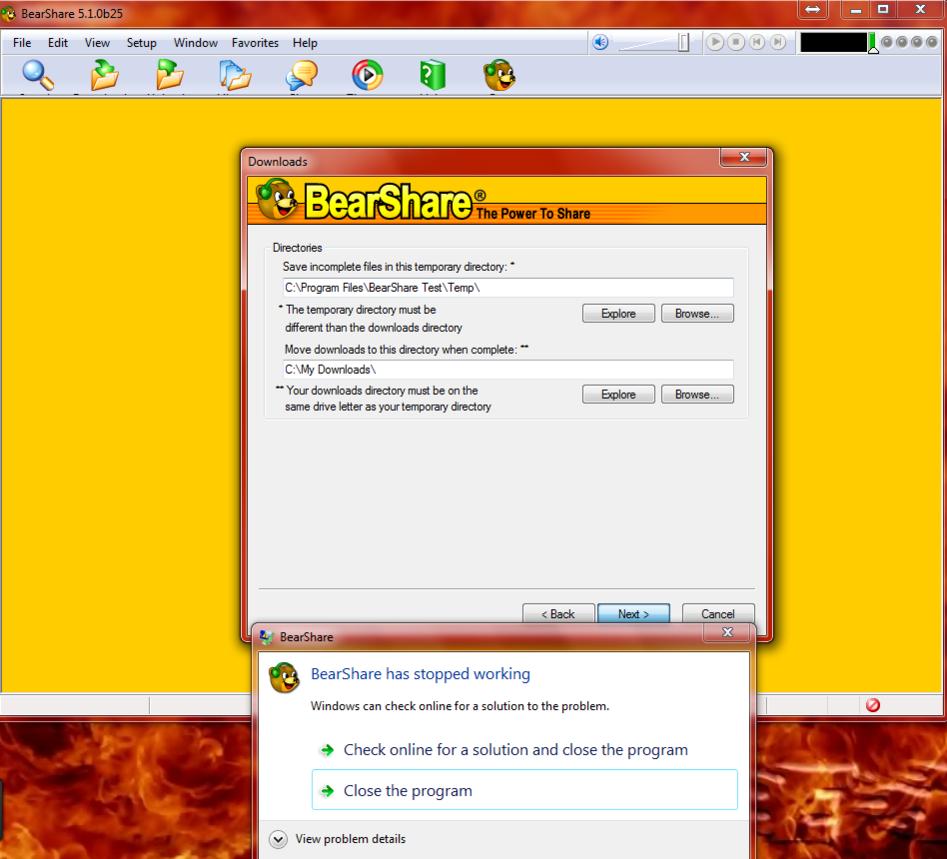Expand View problem details
This screenshot has width=947, height=859.
[x=278, y=839]
